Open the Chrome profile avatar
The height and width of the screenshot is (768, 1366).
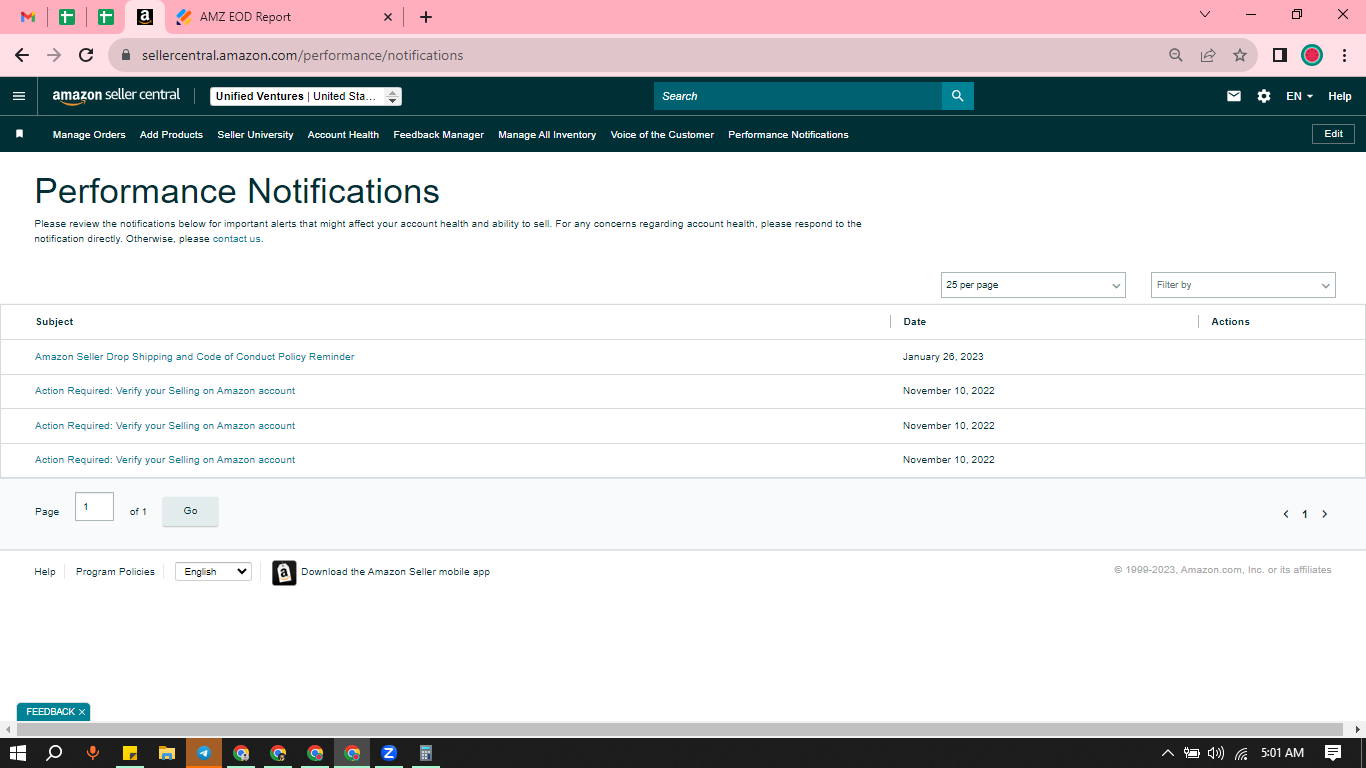1312,55
